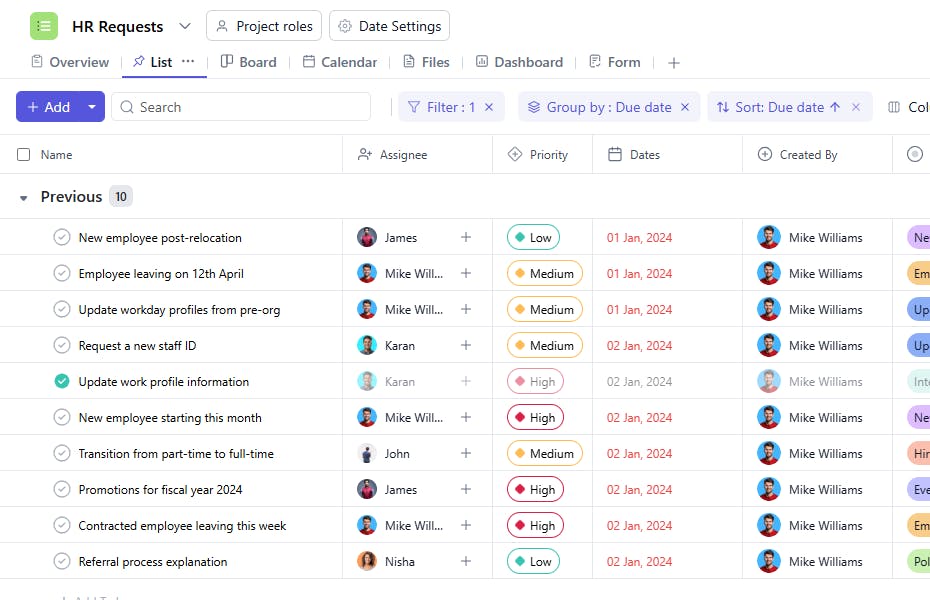The width and height of the screenshot is (930, 600).
Task: Uncheck completed 'Update work profile information' task
Action: 62,382
